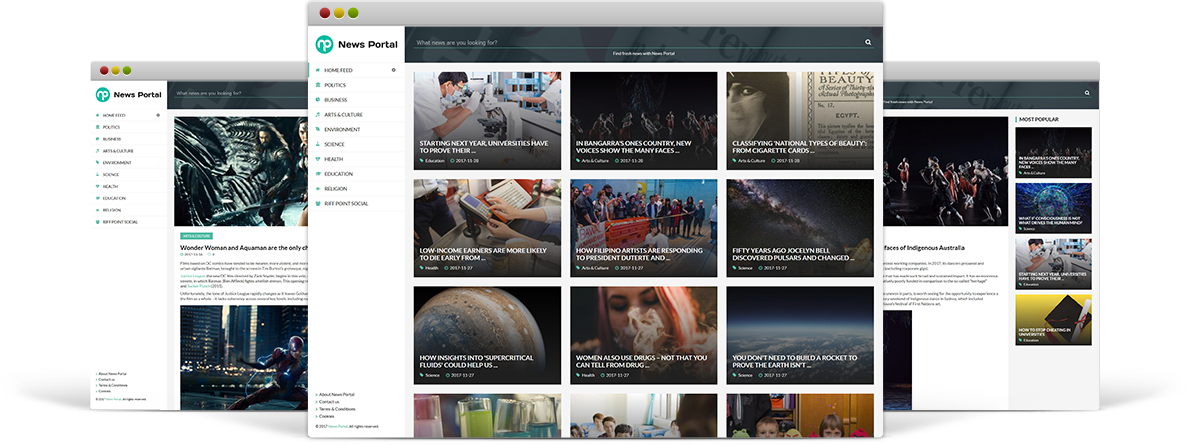Click the Education tag on the universities card, front window
This screenshot has width=1190, height=445.
[x=433, y=161]
